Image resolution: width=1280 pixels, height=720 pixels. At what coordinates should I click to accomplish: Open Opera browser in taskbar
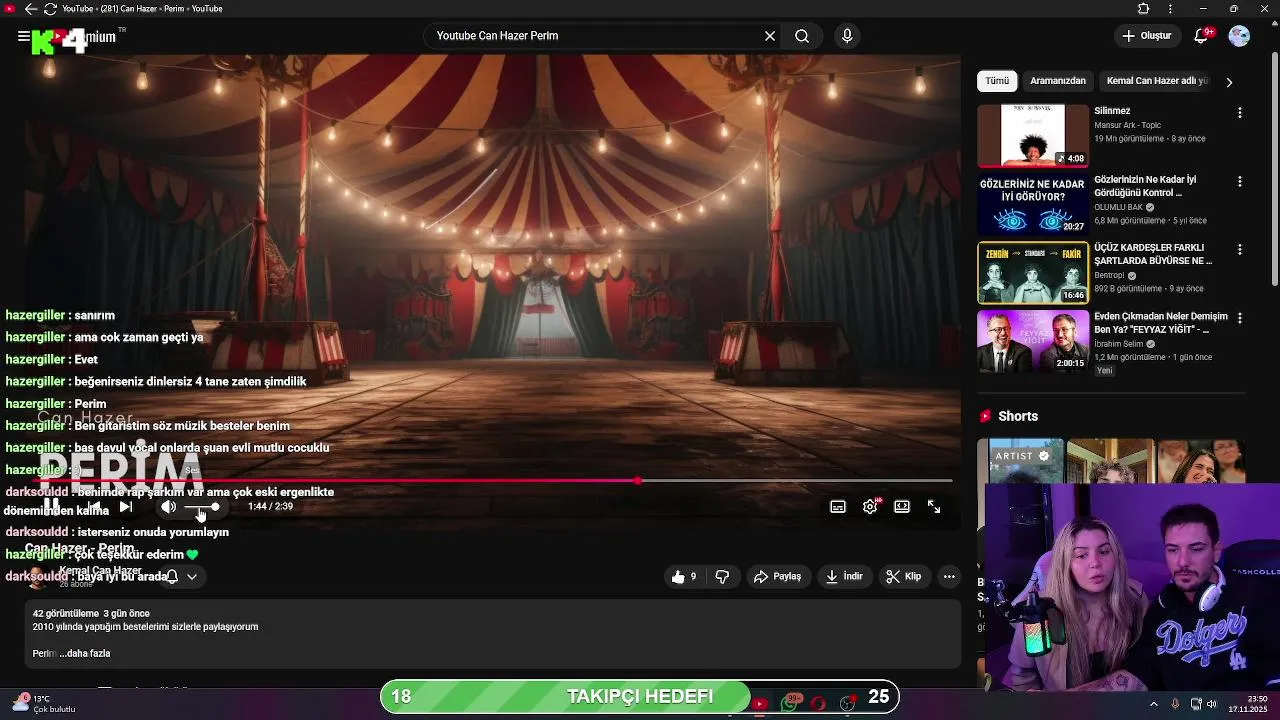[818, 704]
